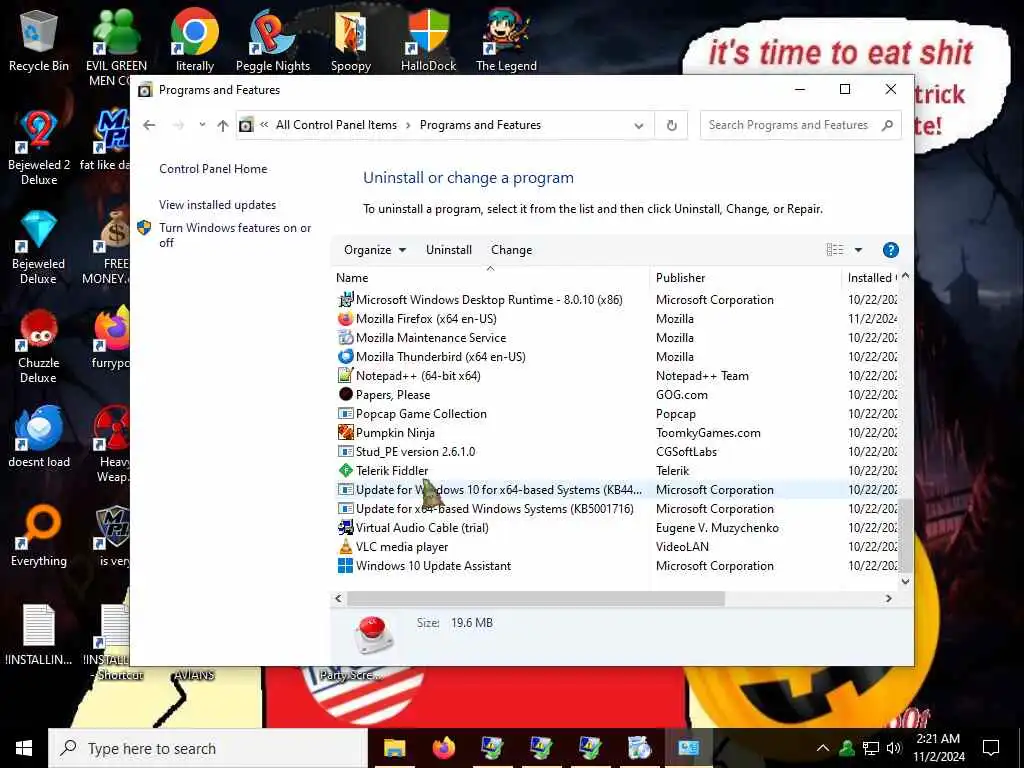Click the Notepad++ program icon in list
1024x768 pixels.
click(x=345, y=376)
